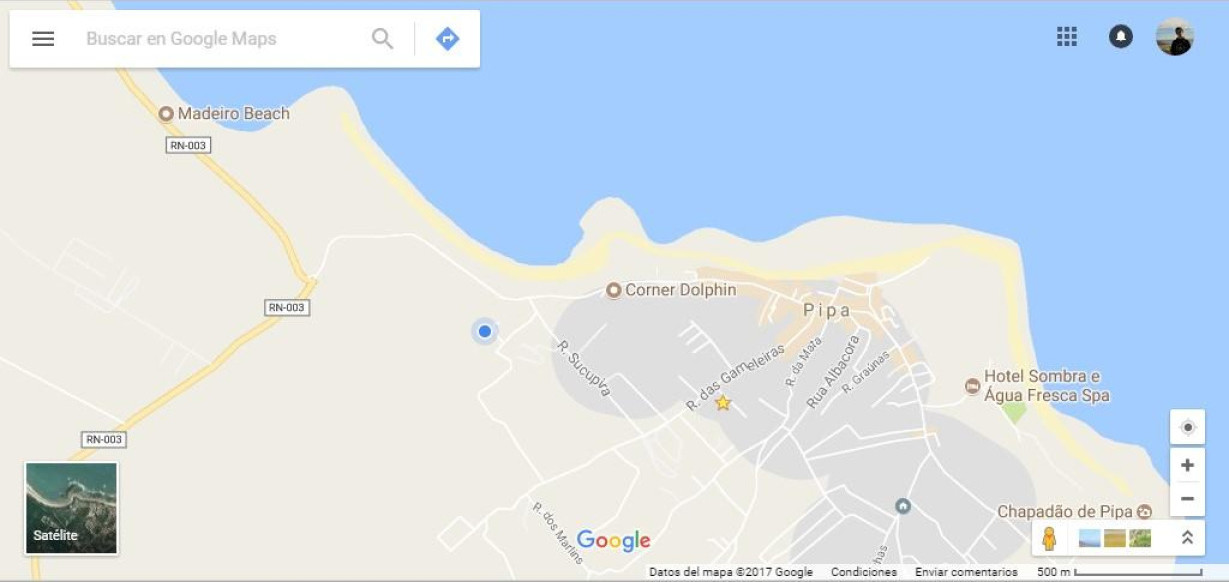Click the yellow starred saved place

(722, 403)
